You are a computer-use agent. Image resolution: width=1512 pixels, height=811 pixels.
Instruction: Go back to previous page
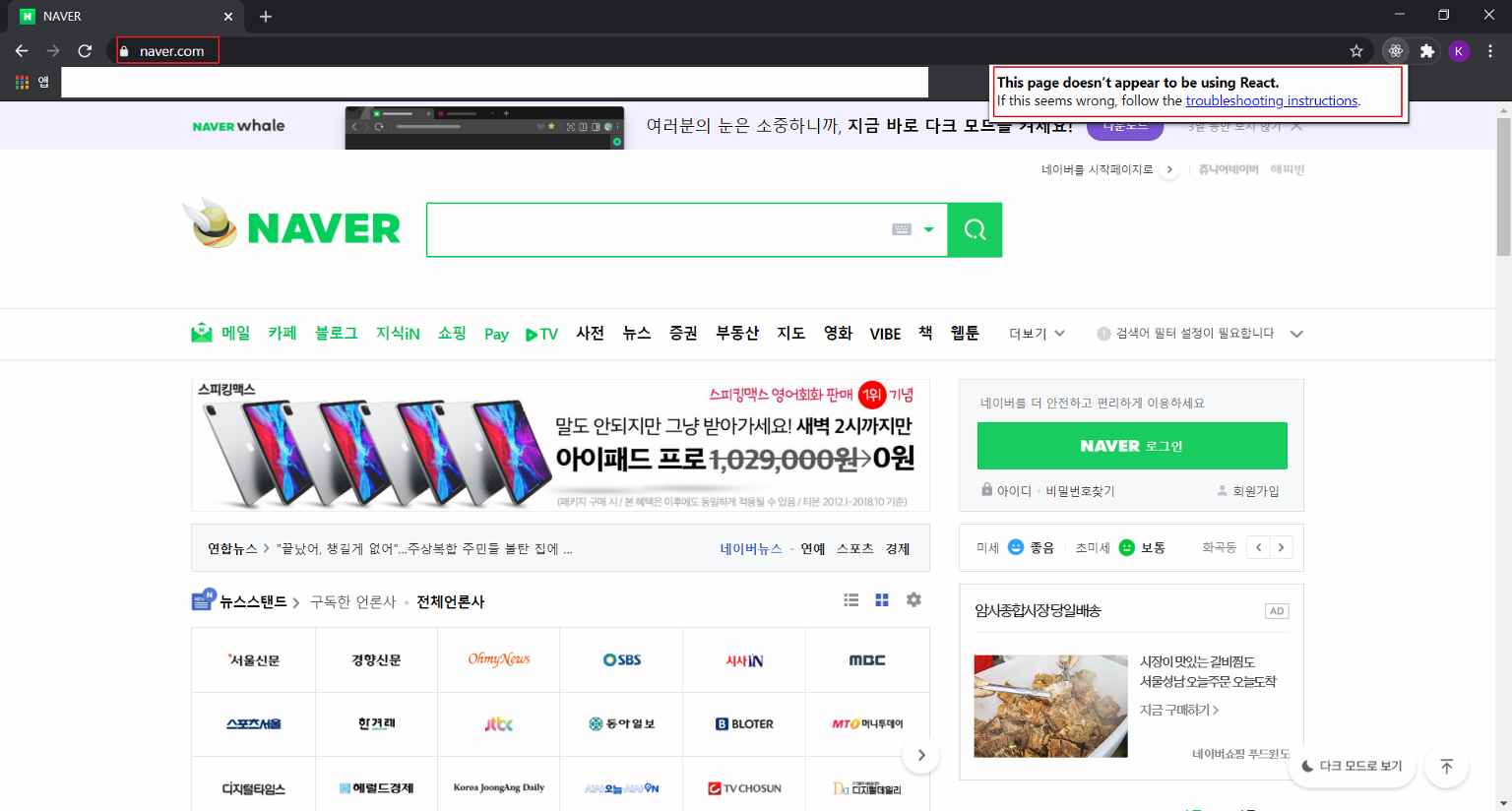pyautogui.click(x=22, y=51)
